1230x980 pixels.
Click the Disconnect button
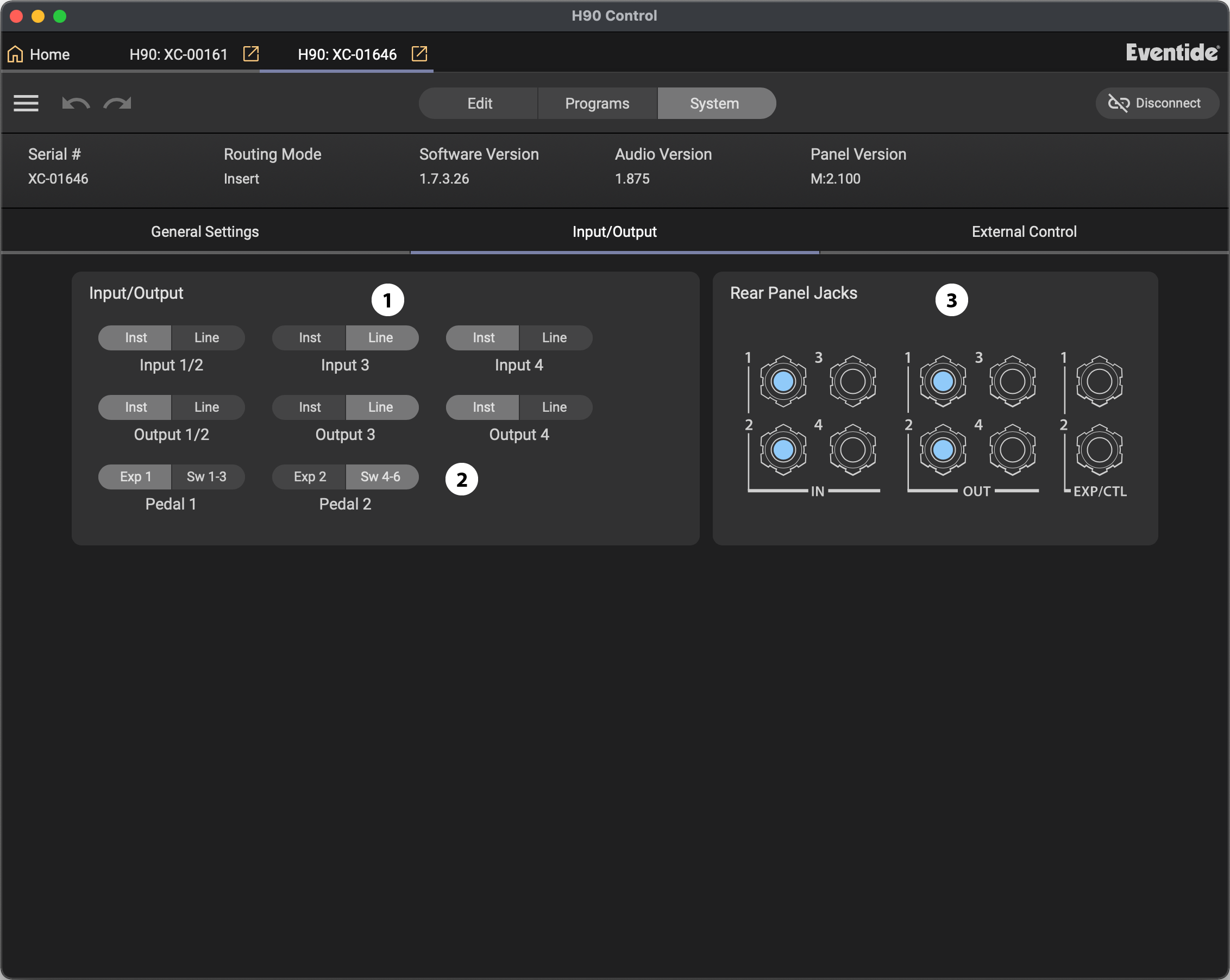(x=1157, y=103)
